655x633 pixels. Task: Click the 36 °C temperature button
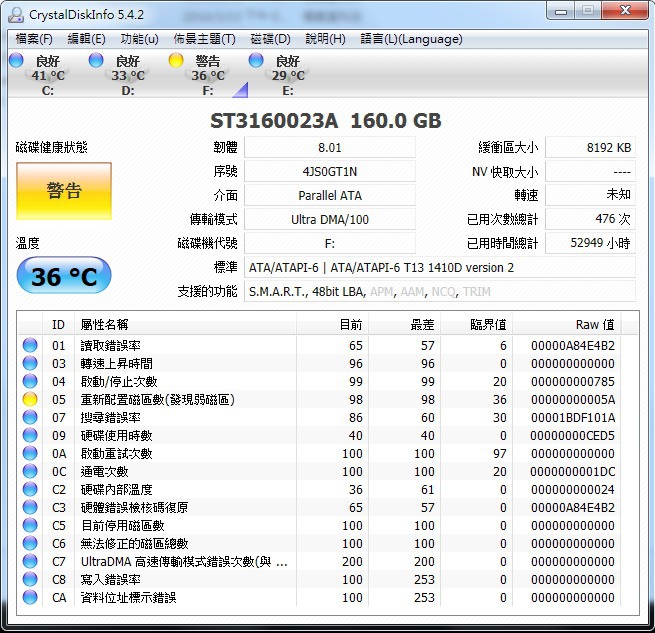pyautogui.click(x=64, y=276)
